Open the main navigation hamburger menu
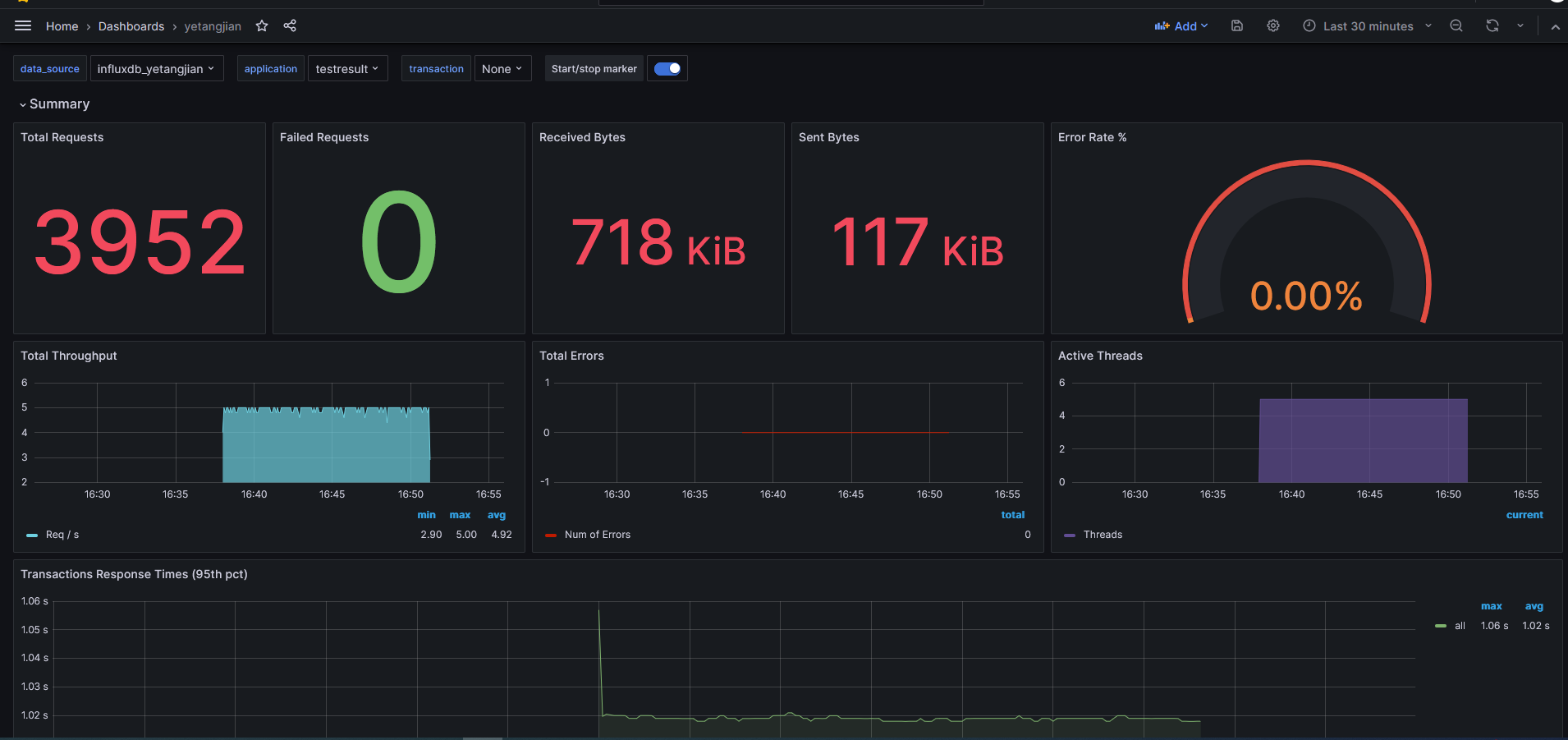The image size is (1568, 740). click(23, 25)
